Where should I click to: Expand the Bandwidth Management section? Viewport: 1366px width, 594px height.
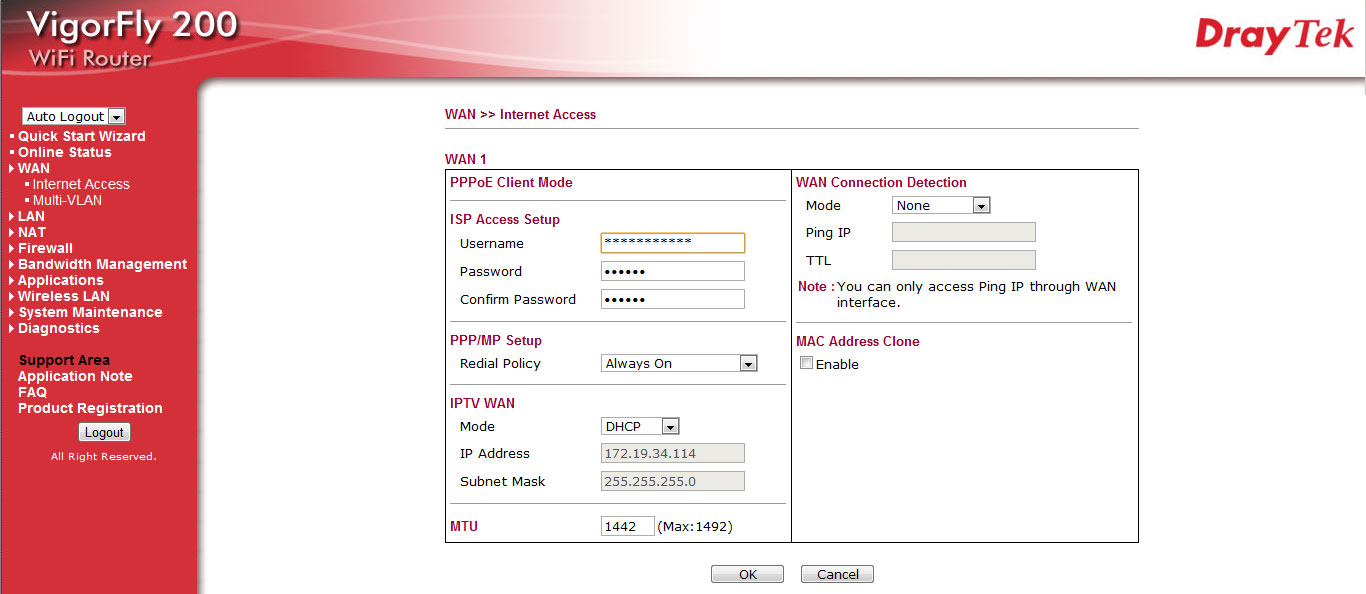tap(102, 264)
